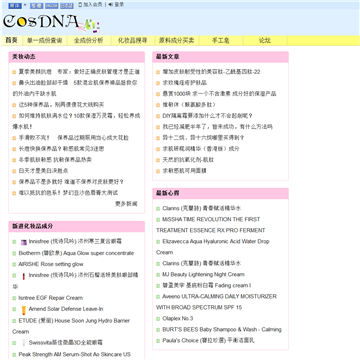The image size is (360, 360).
Task: Open MJ Beauty Lightening Night Cream
Action: coord(203,274)
